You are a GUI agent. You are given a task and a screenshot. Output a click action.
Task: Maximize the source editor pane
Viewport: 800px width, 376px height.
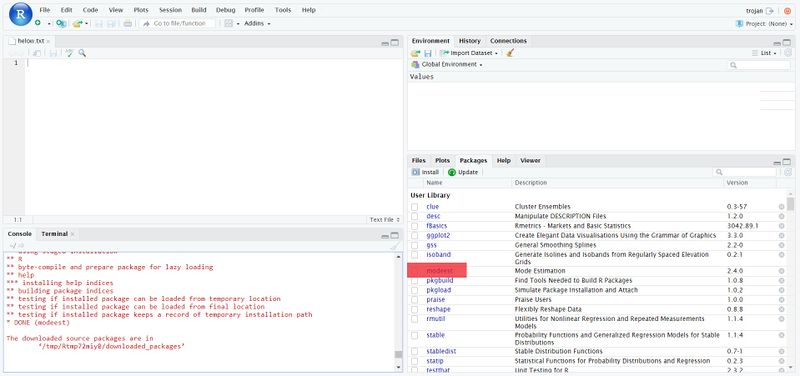(x=395, y=43)
